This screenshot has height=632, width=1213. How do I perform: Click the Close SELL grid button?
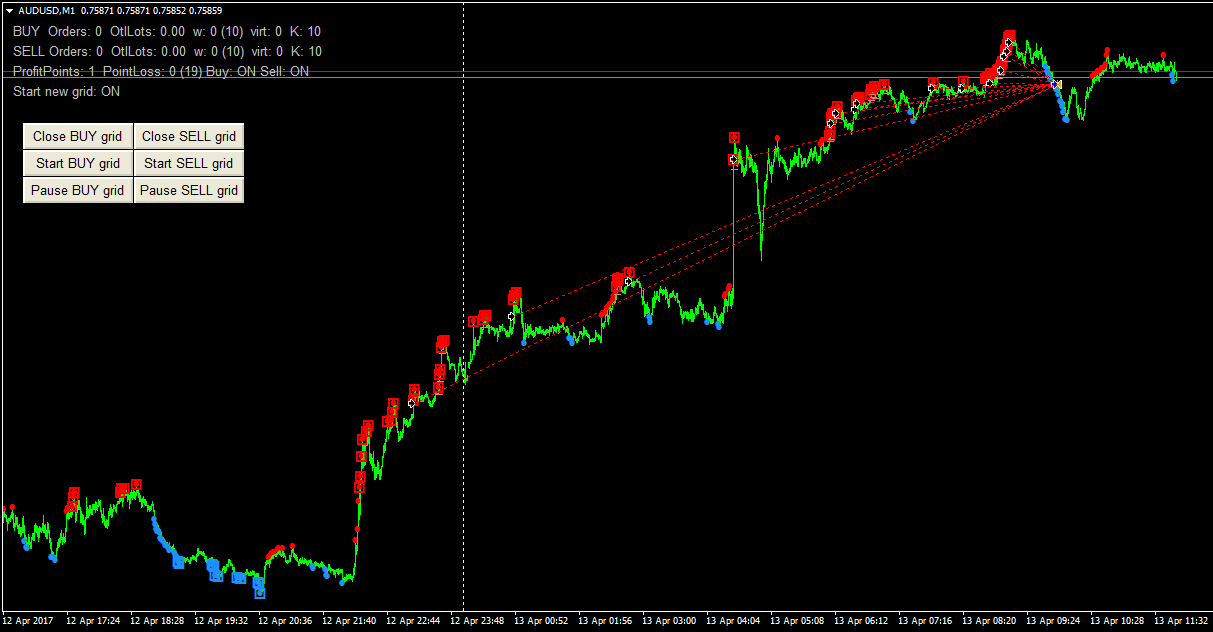[189, 137]
